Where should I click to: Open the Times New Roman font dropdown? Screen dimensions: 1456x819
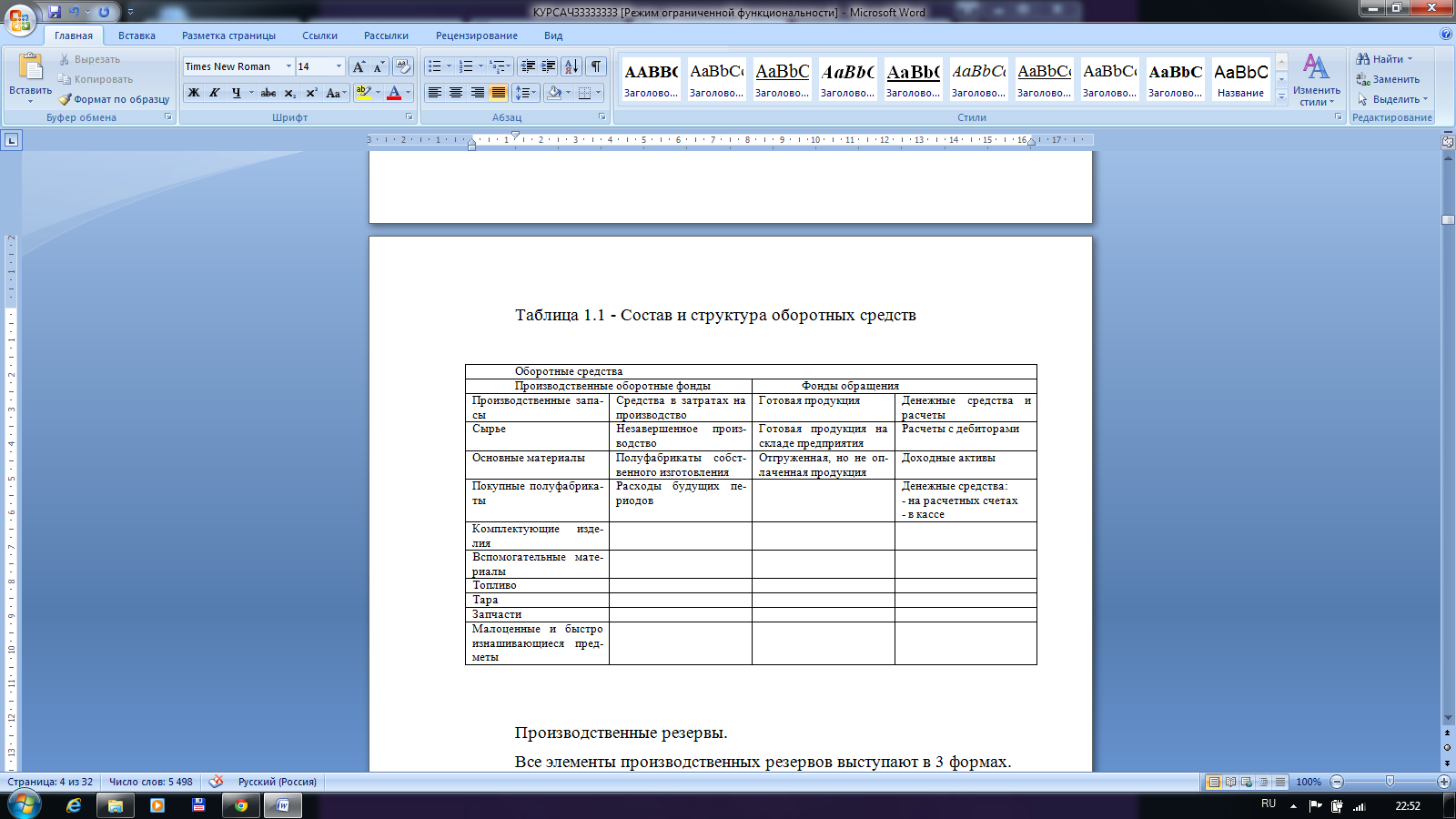(x=288, y=66)
